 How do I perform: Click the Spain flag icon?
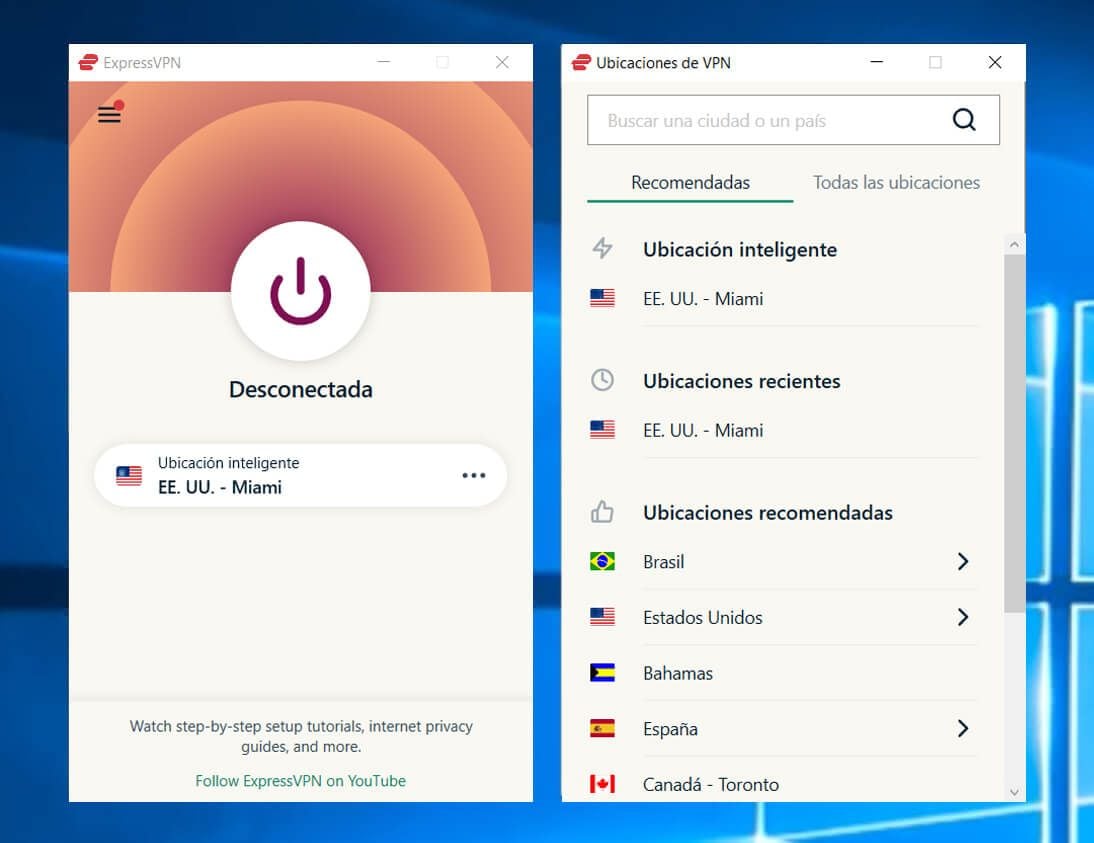coord(602,729)
